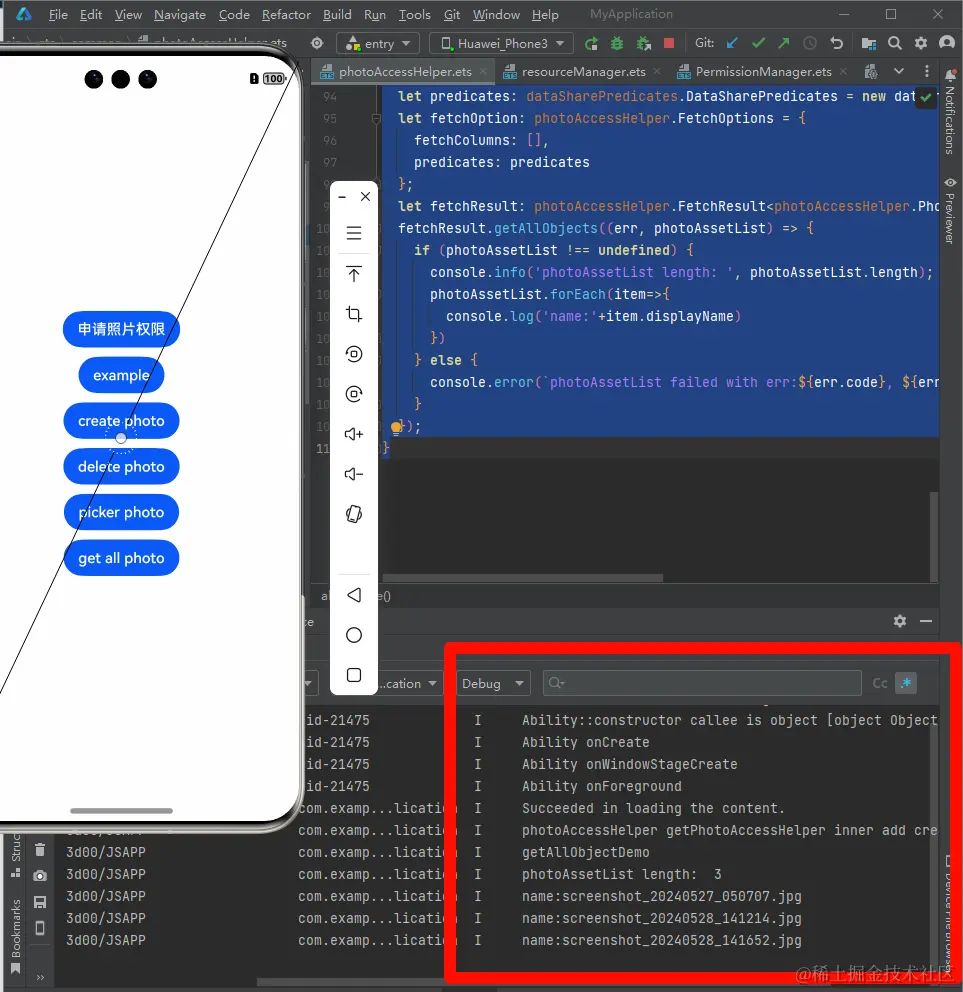Rotate emulator screen counter-clockwise
The width and height of the screenshot is (963, 992).
tap(354, 354)
